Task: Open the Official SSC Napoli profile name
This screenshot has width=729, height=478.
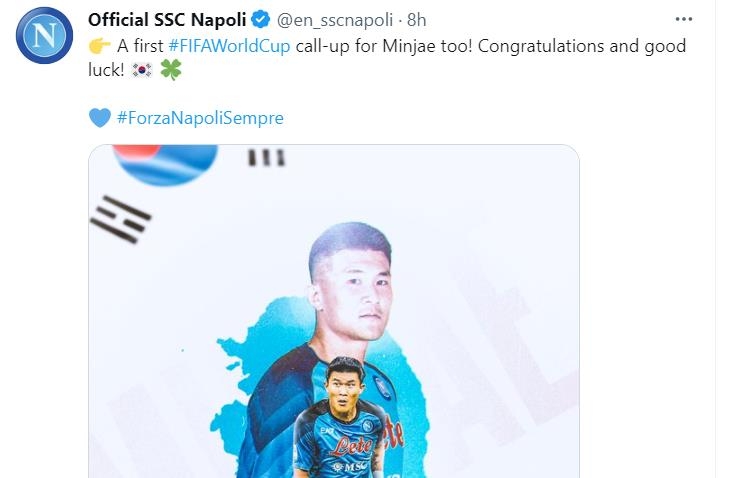Action: tap(167, 19)
